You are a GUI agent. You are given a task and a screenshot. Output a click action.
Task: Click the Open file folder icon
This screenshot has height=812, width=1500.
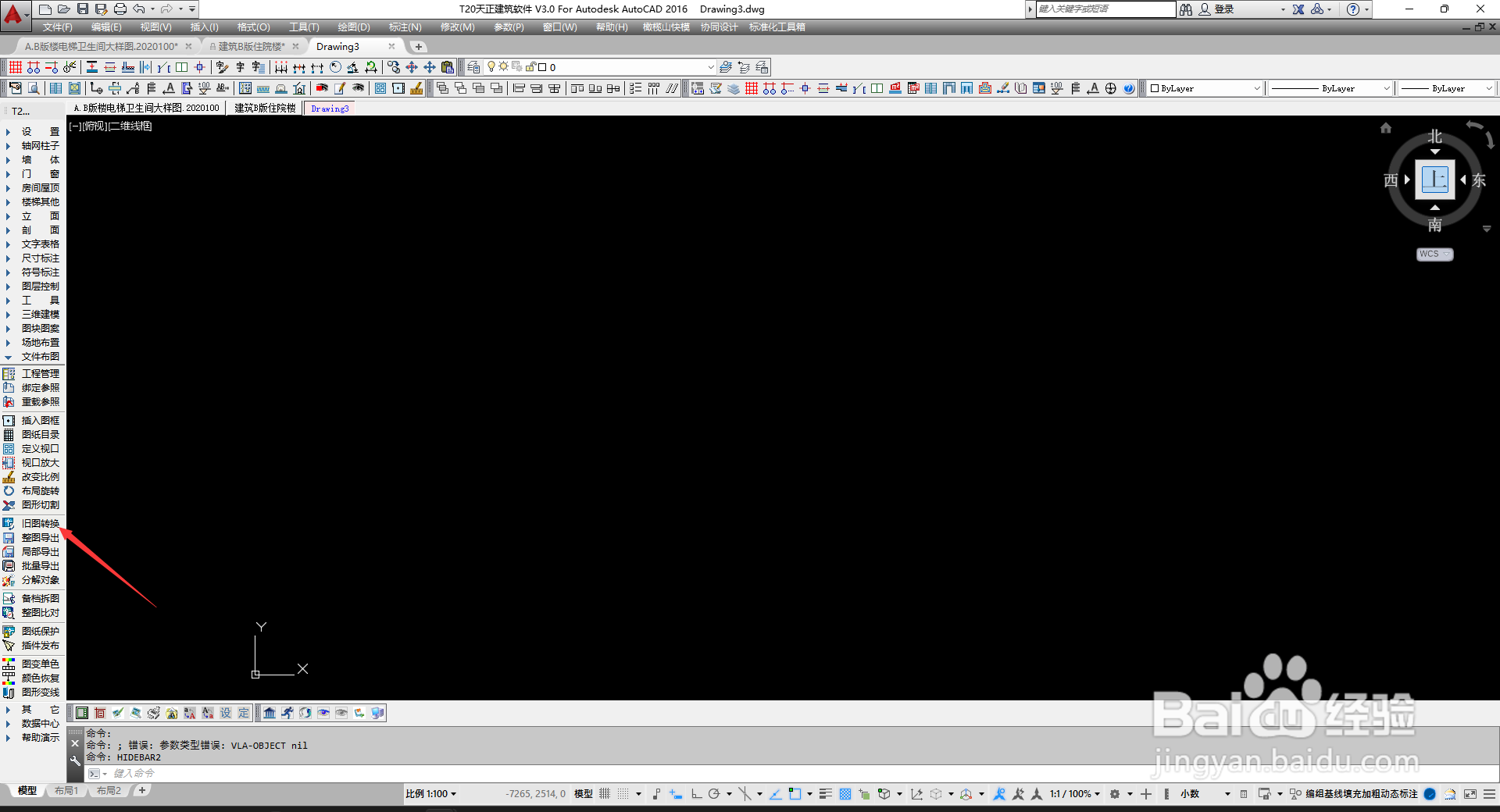tap(64, 9)
